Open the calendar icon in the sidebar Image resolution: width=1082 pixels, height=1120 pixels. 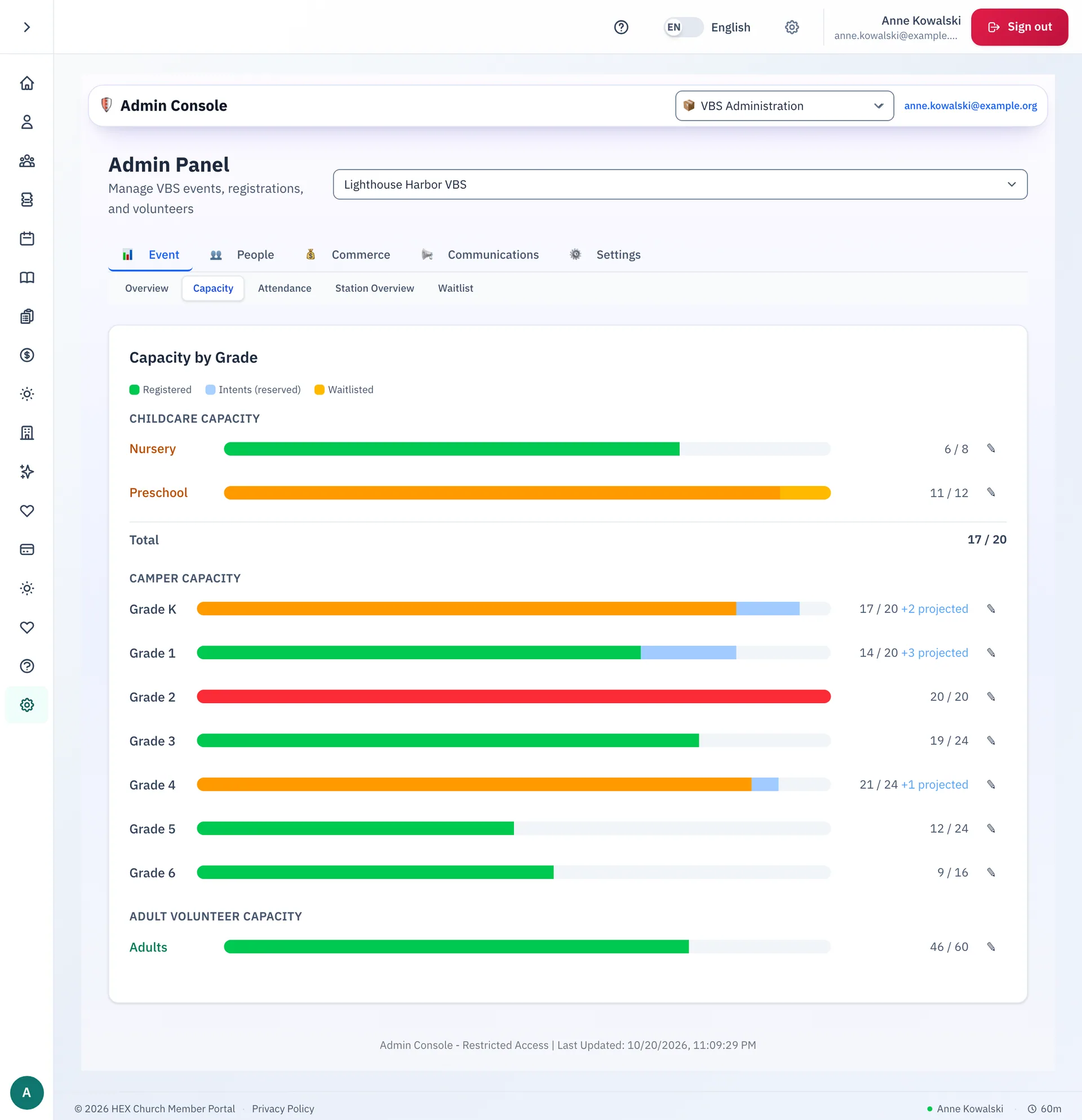(27, 239)
